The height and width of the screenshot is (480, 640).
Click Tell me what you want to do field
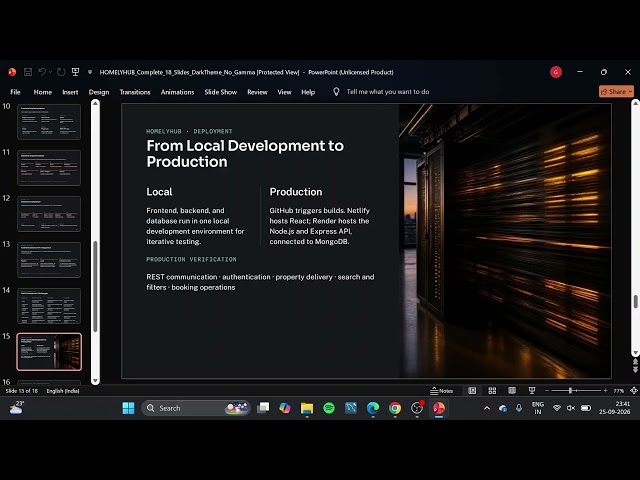point(388,92)
